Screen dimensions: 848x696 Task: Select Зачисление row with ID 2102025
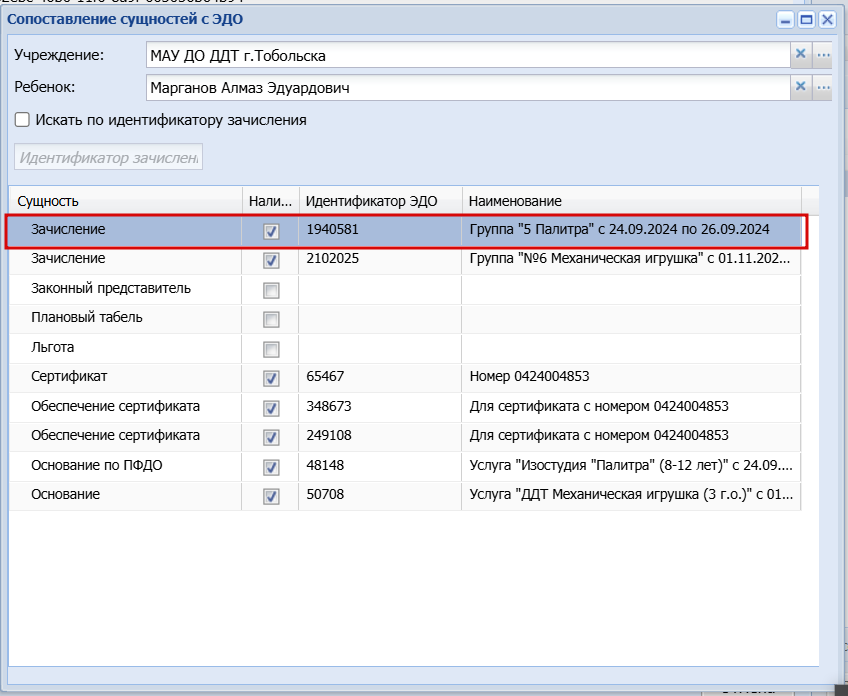point(405,259)
